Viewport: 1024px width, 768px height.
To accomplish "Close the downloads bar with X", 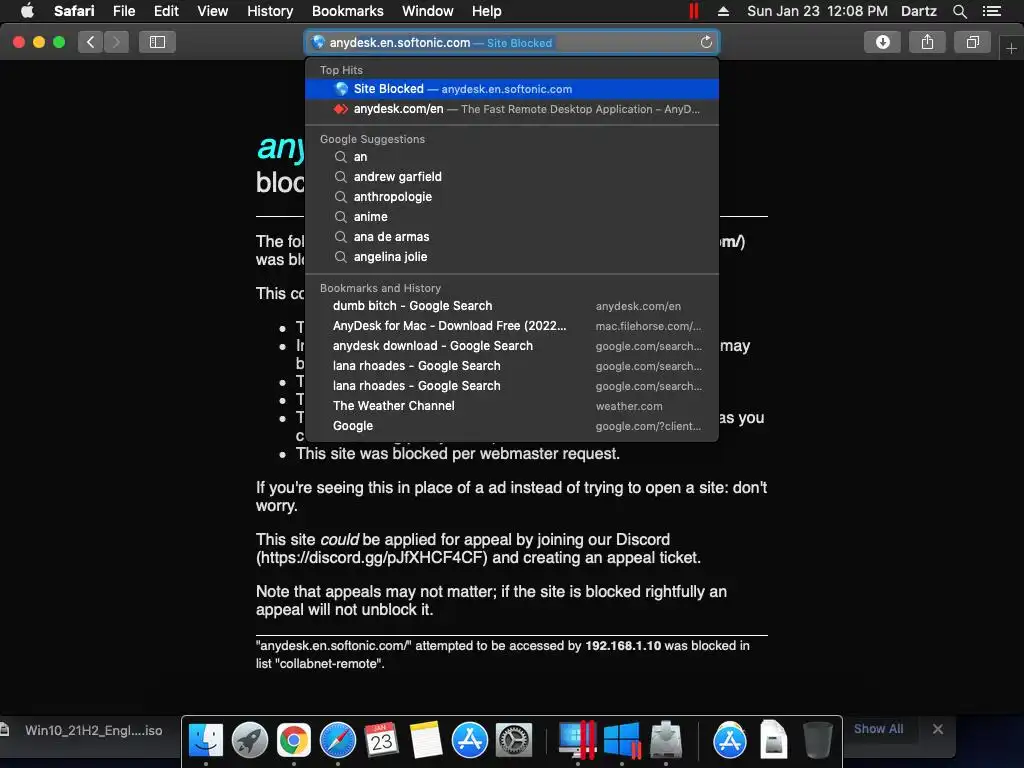I will (x=938, y=729).
